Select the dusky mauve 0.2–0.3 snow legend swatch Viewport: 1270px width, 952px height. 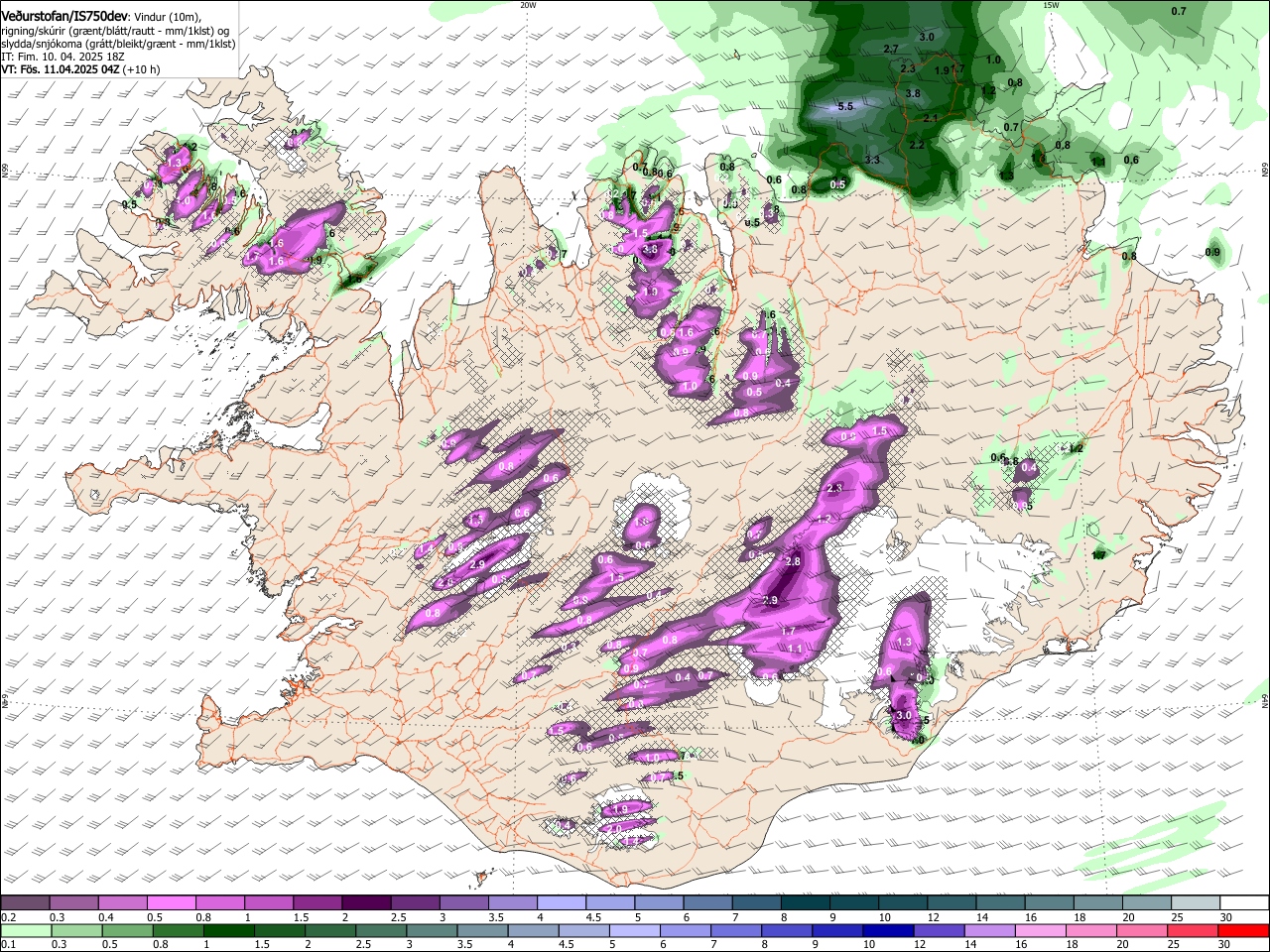tap(26, 902)
